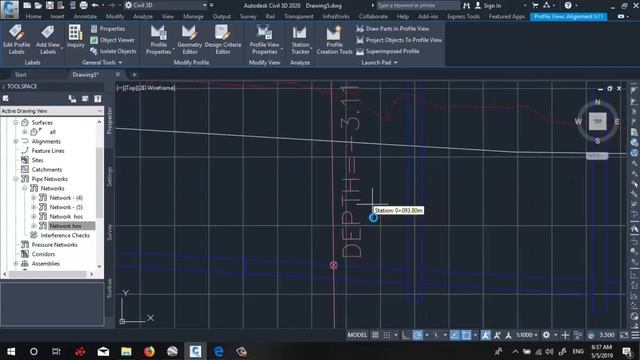This screenshot has width=640, height=360.
Task: Click Superimposed Profile tool
Action: pyautogui.click(x=388, y=51)
